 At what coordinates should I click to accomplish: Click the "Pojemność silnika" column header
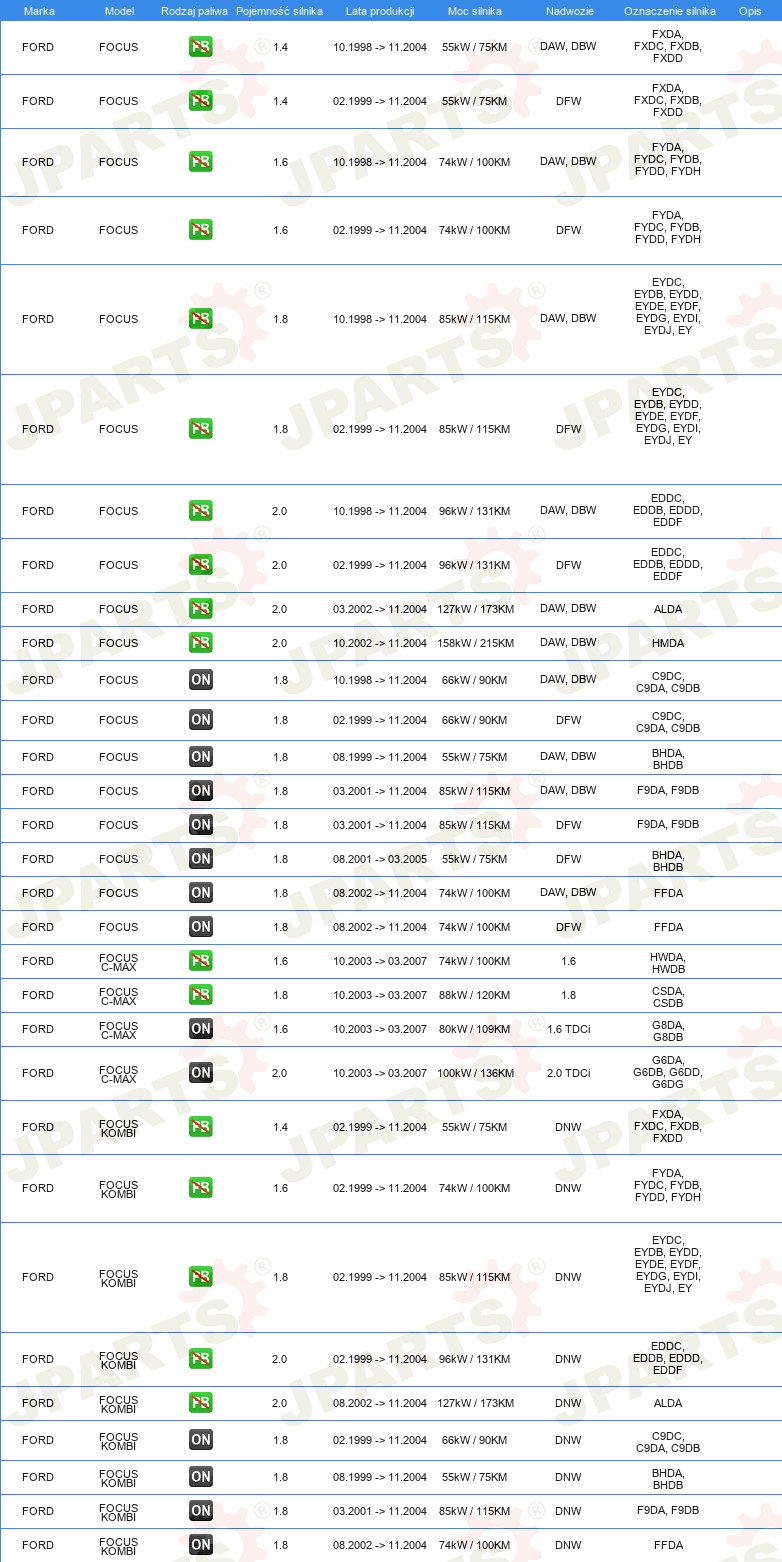click(279, 11)
